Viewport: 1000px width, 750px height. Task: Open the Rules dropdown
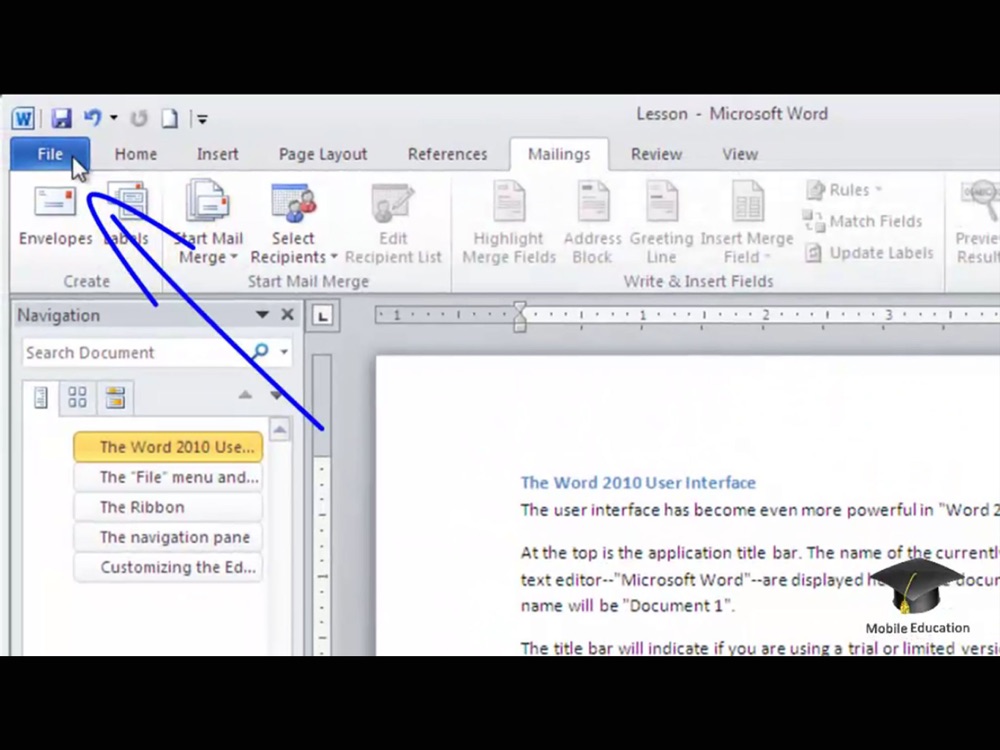click(844, 190)
